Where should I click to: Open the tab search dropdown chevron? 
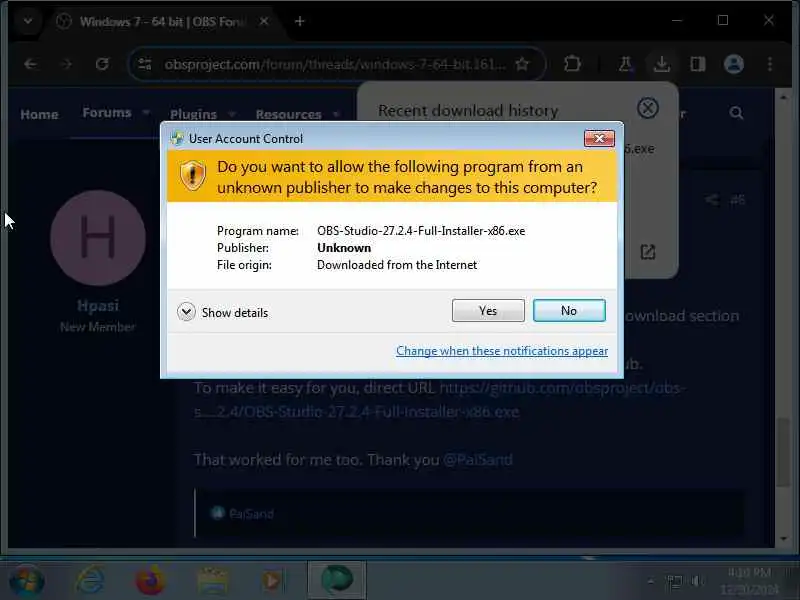(28, 21)
